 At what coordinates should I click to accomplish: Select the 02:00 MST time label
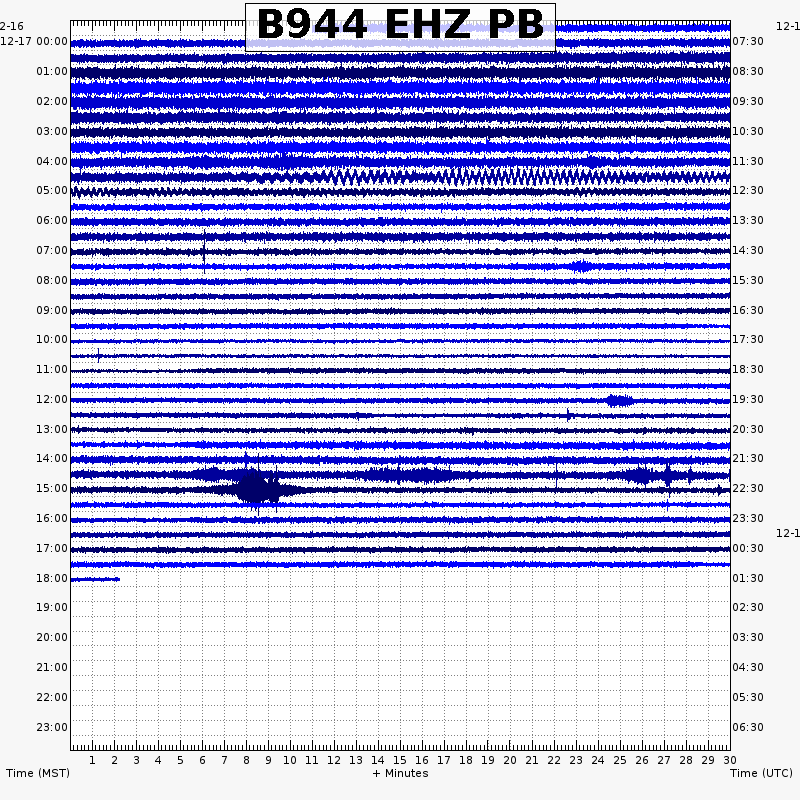click(x=52, y=101)
